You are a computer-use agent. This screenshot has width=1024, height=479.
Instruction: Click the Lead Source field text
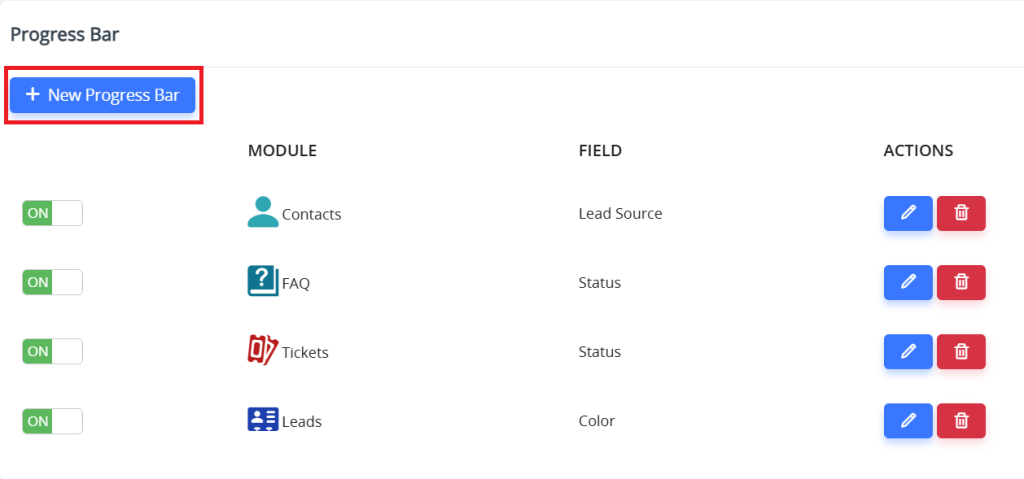point(620,214)
